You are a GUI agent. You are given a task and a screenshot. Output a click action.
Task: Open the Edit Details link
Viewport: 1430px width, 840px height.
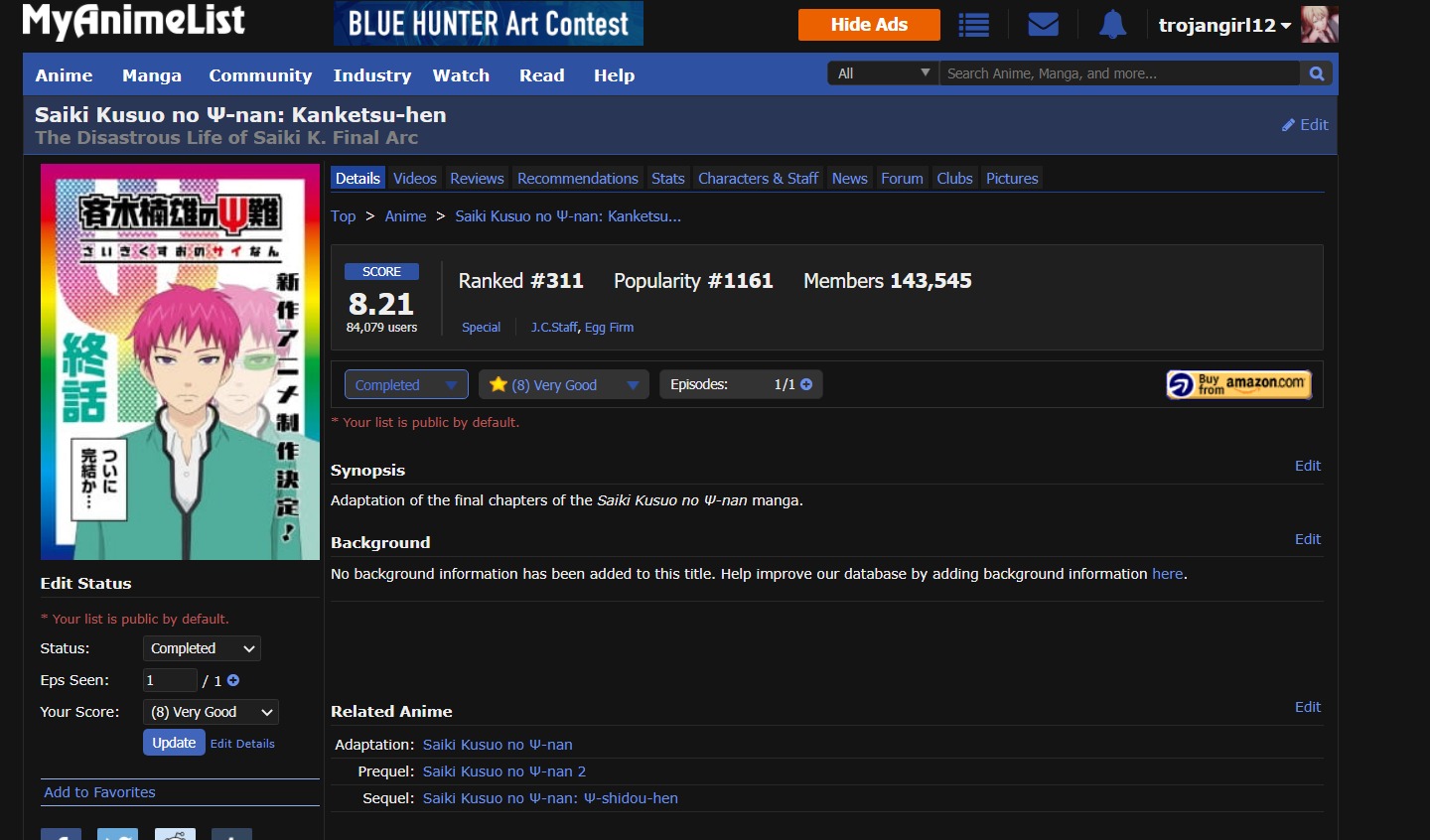tap(242, 744)
